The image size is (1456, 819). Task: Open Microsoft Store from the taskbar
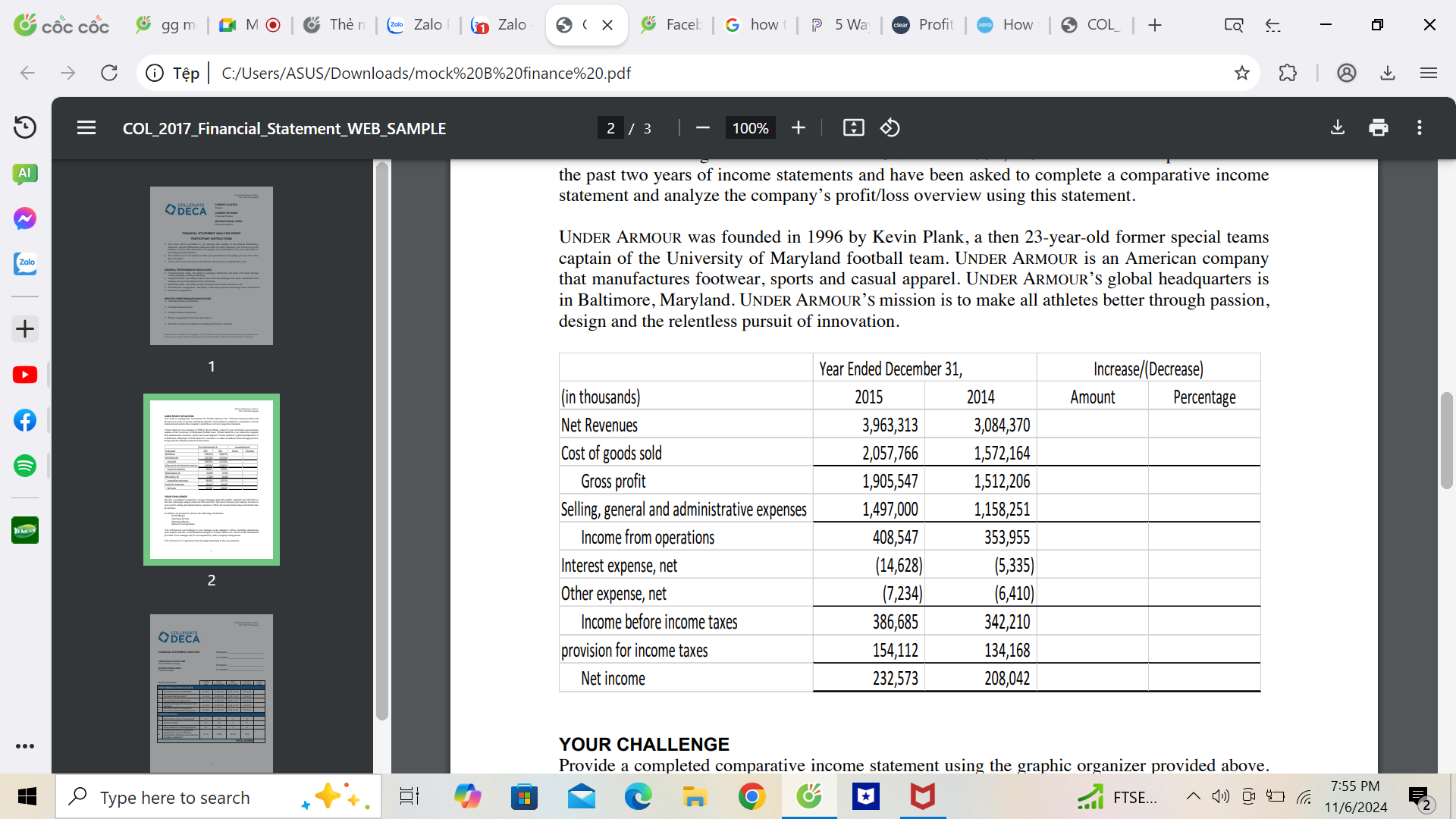[525, 797]
